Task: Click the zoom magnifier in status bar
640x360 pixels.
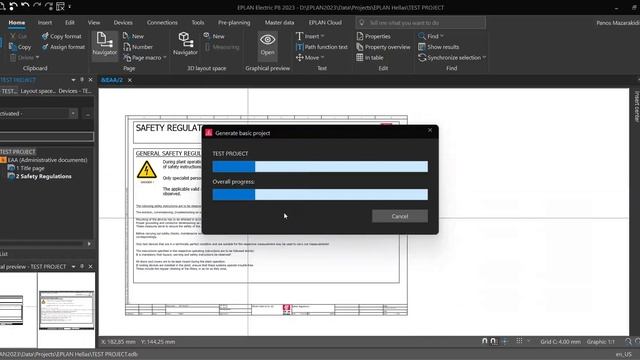Action: tap(628, 341)
